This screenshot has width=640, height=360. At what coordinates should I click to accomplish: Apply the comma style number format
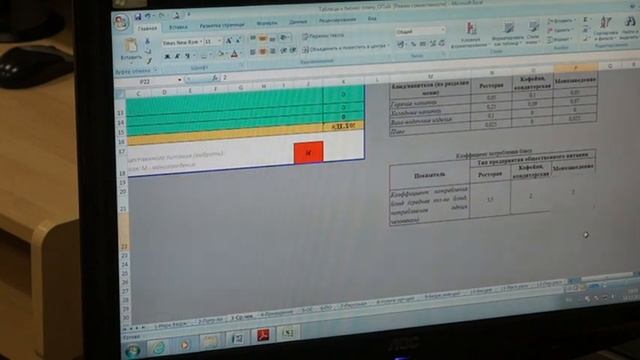(x=423, y=43)
